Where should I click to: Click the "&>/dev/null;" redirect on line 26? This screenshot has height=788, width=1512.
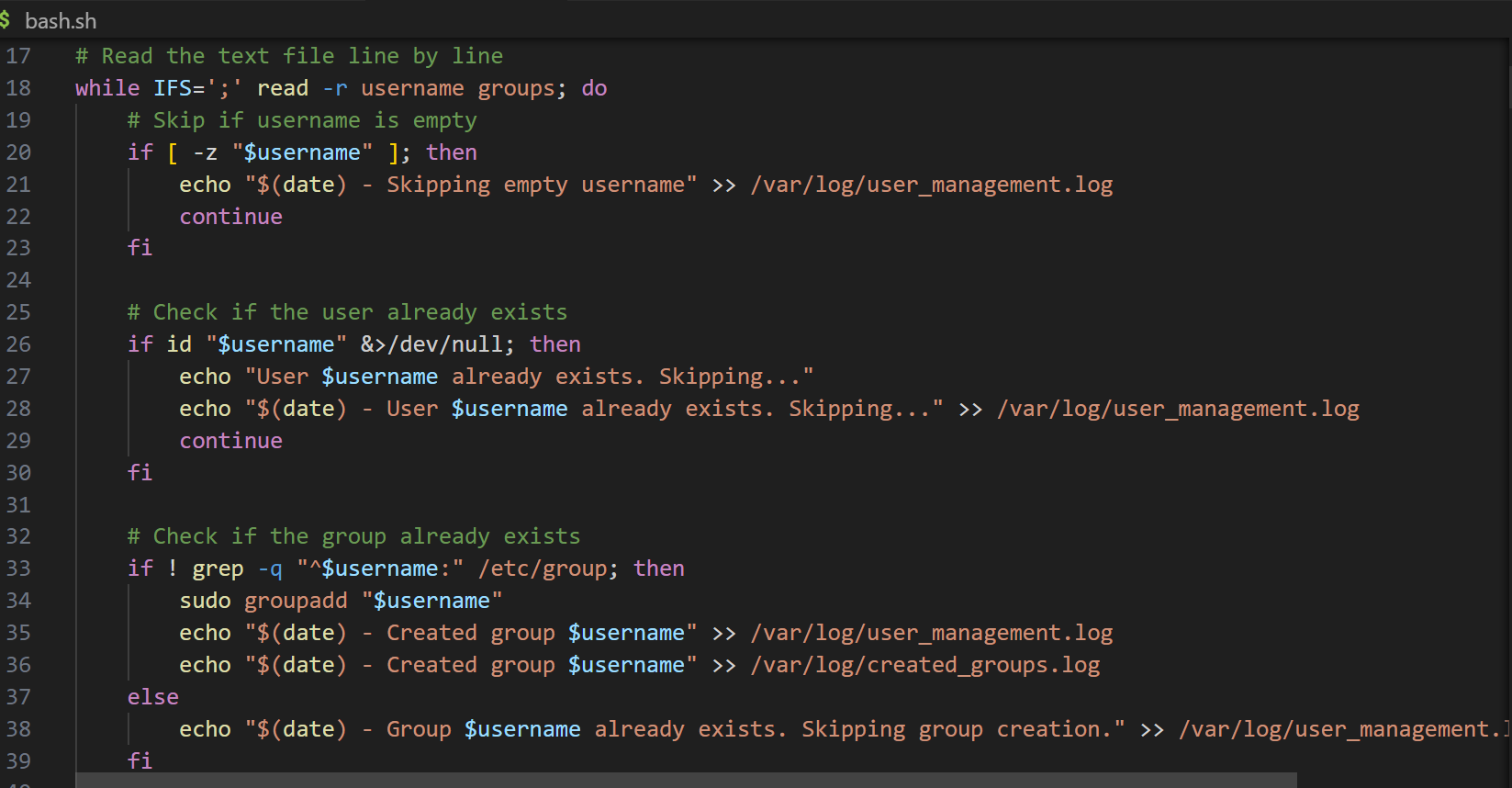[438, 344]
